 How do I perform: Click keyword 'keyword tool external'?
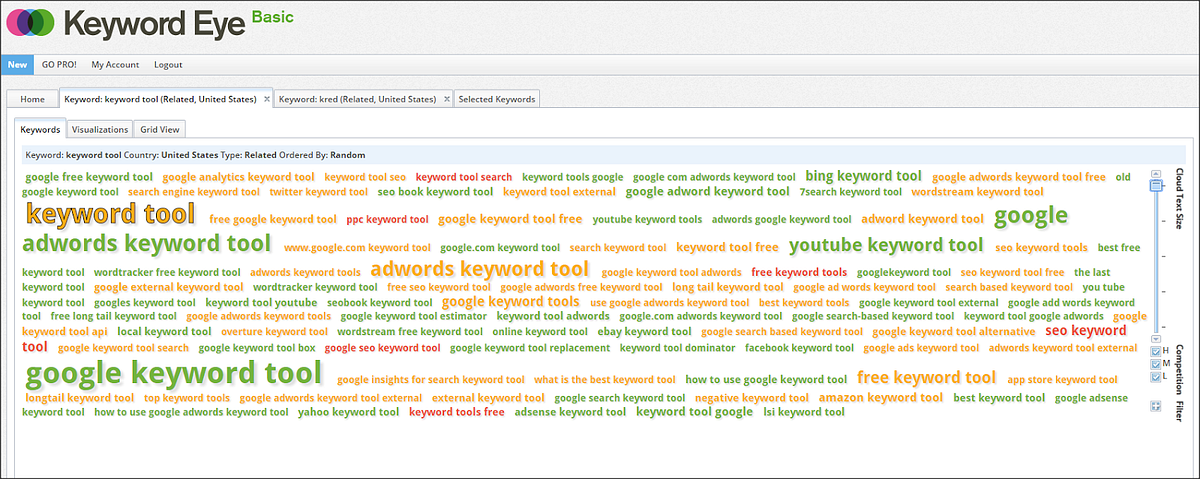coord(559,192)
